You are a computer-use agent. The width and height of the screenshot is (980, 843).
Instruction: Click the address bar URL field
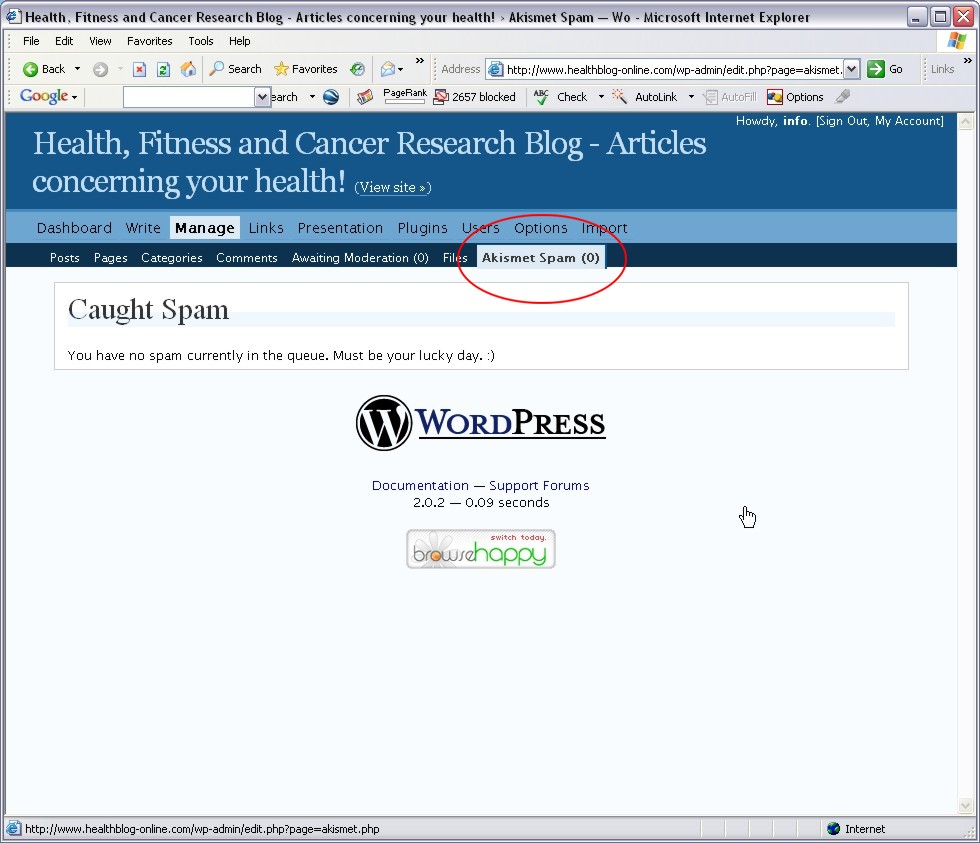[x=674, y=69]
